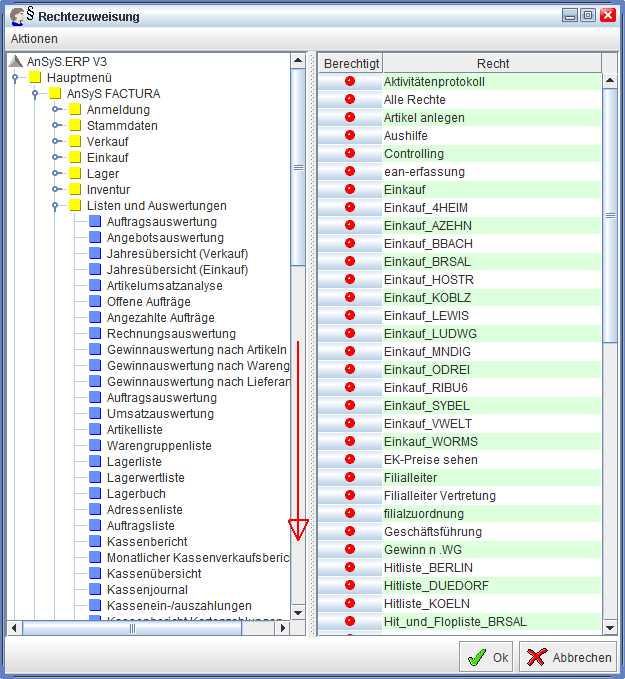Confirm with the Ok button
625x679 pixels.
click(x=486, y=657)
